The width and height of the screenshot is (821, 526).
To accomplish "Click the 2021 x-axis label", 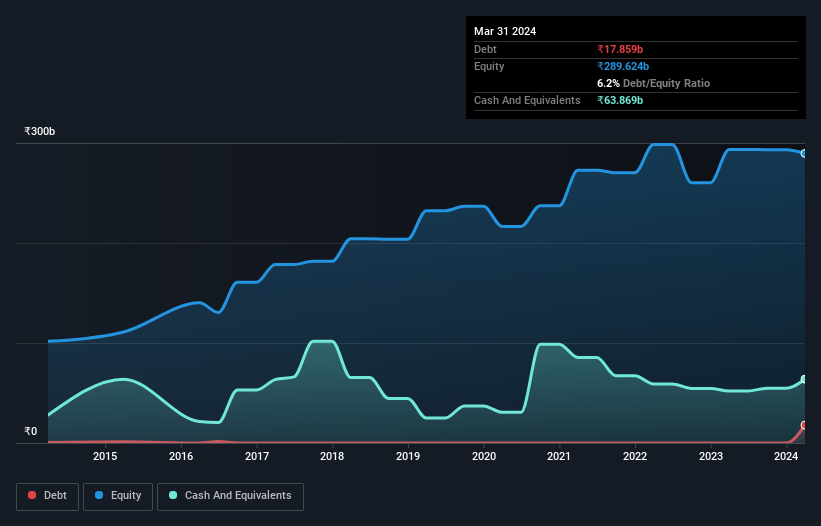I will tap(559, 456).
